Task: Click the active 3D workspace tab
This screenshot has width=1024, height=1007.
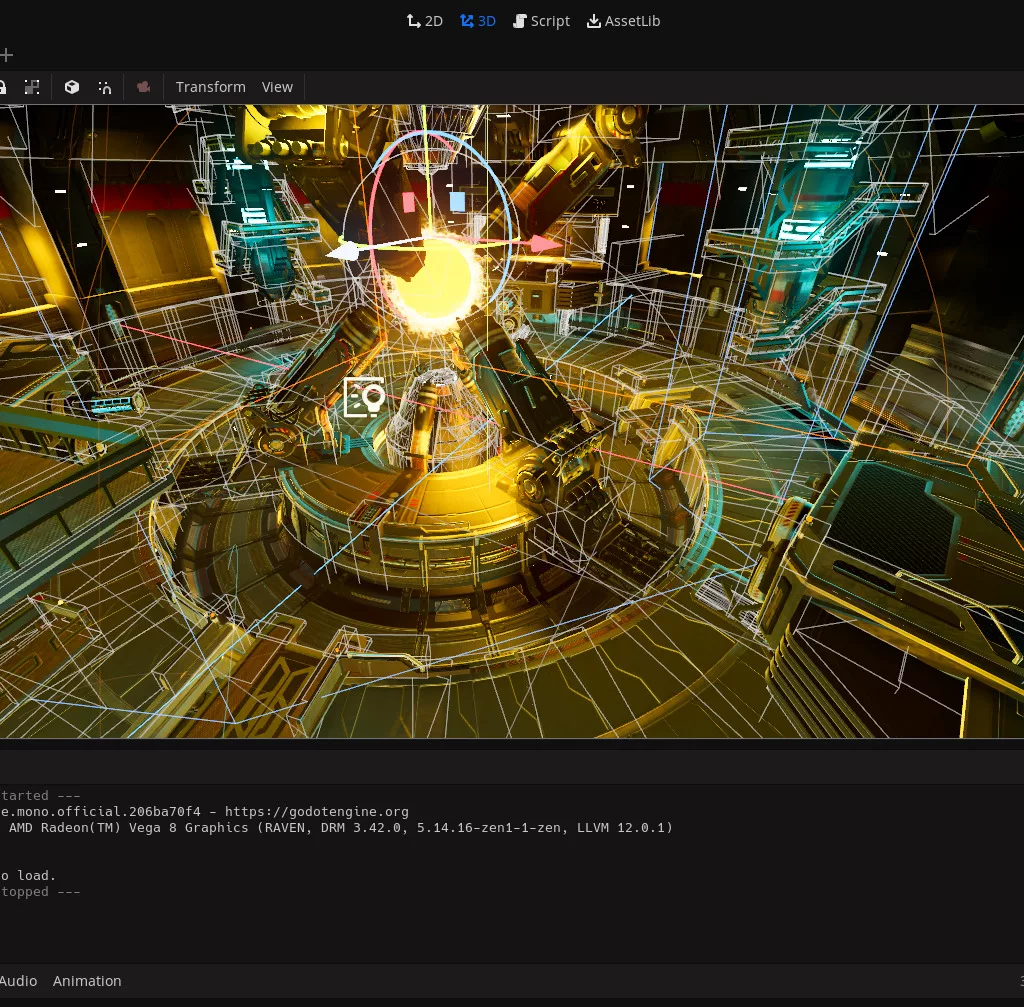Action: coord(478,21)
